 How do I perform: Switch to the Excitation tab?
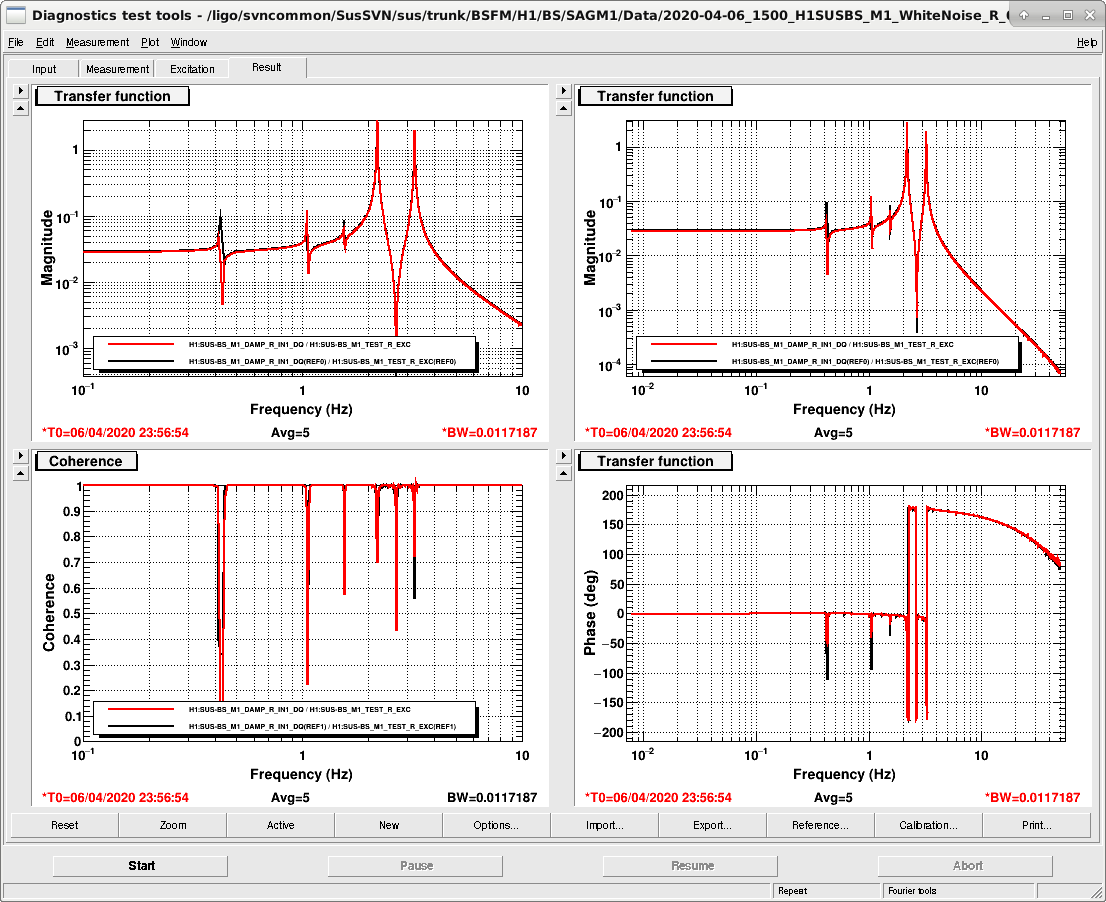pos(192,68)
